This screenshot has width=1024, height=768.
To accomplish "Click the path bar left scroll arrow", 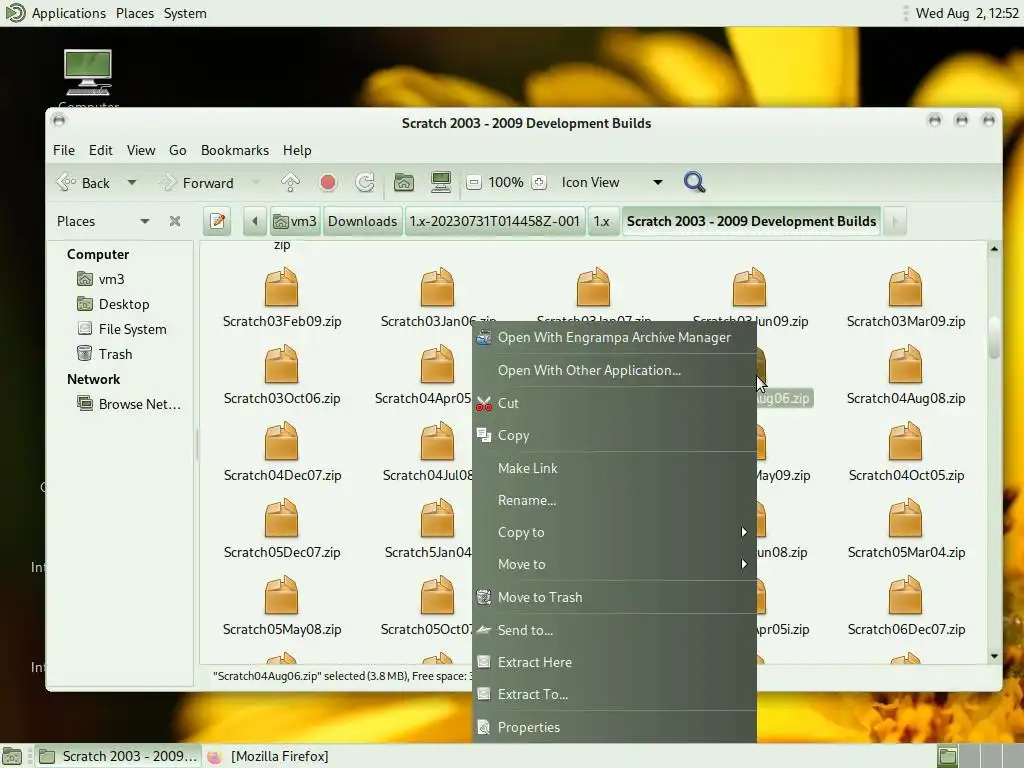I will [255, 221].
